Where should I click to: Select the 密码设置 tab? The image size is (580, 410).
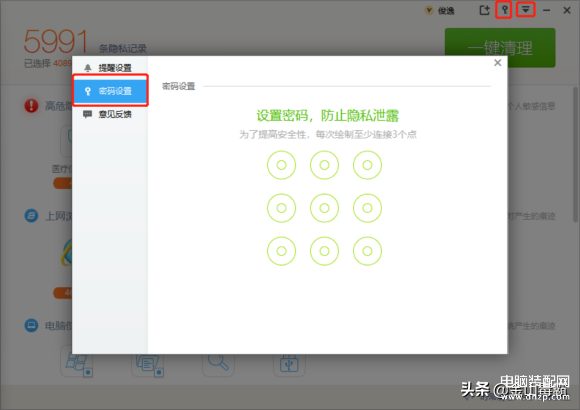[110, 91]
